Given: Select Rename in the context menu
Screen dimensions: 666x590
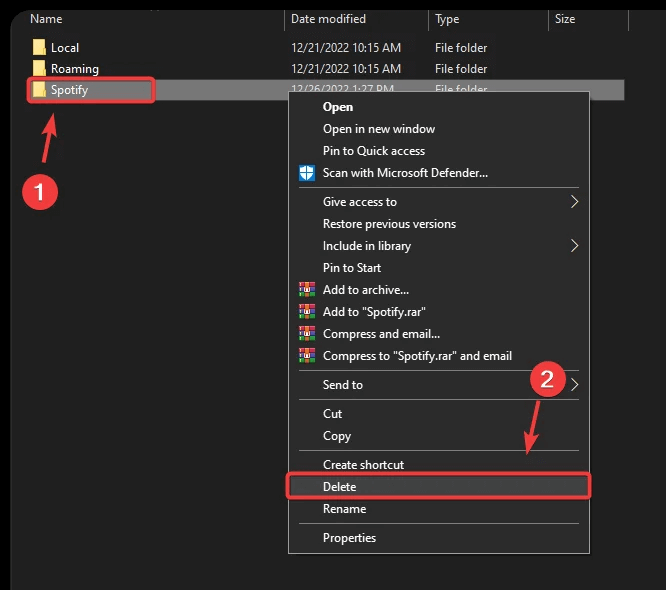Looking at the screenshot, I should pos(344,509).
